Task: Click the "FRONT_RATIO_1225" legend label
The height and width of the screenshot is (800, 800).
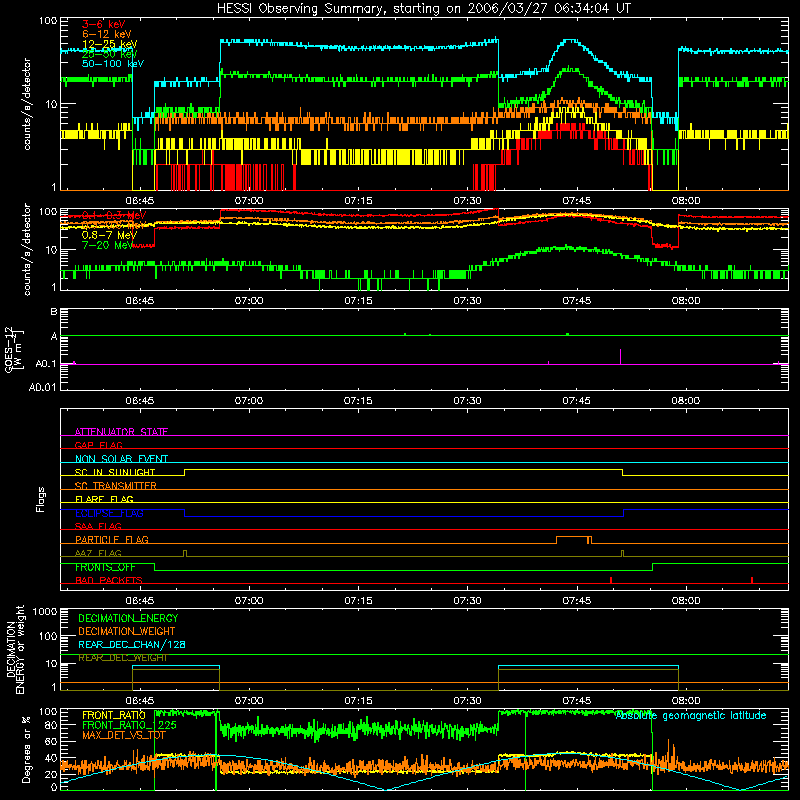Action: pos(129,725)
